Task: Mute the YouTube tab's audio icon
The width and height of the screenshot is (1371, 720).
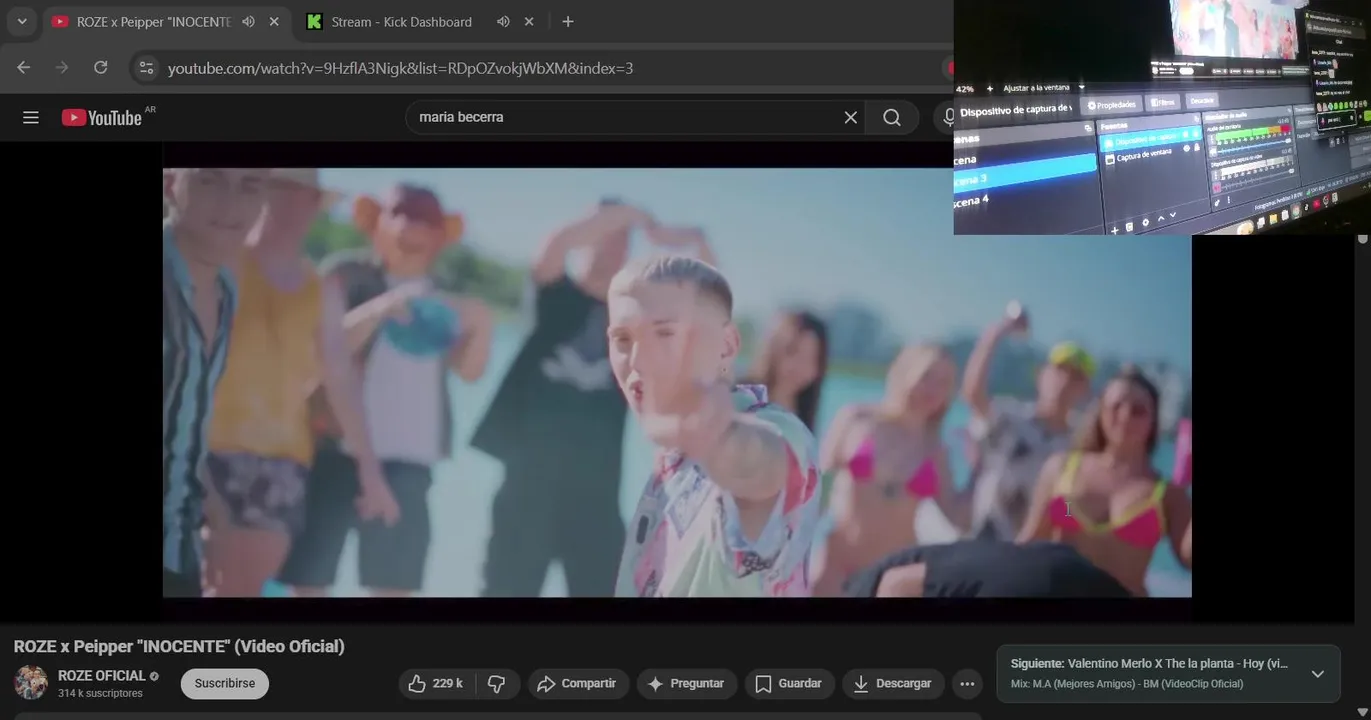Action: 248,22
